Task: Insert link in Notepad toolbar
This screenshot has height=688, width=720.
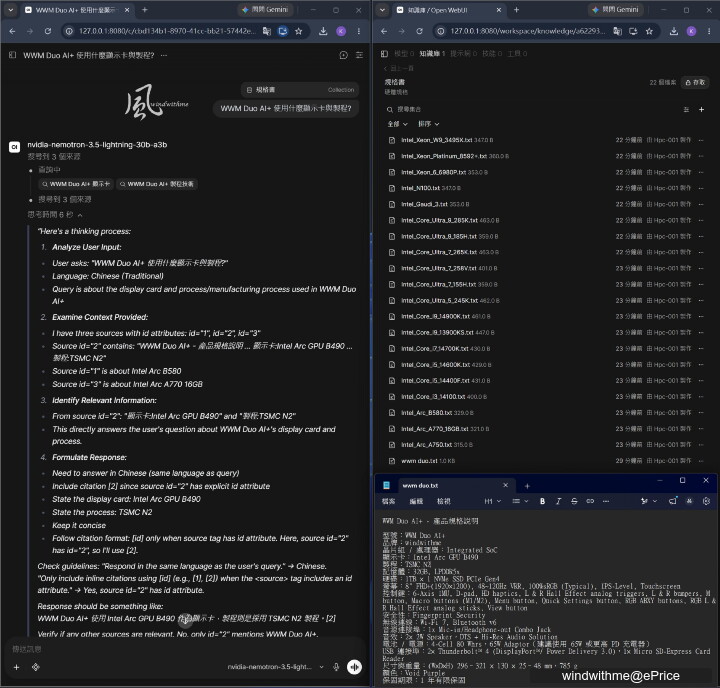Action: pos(590,501)
